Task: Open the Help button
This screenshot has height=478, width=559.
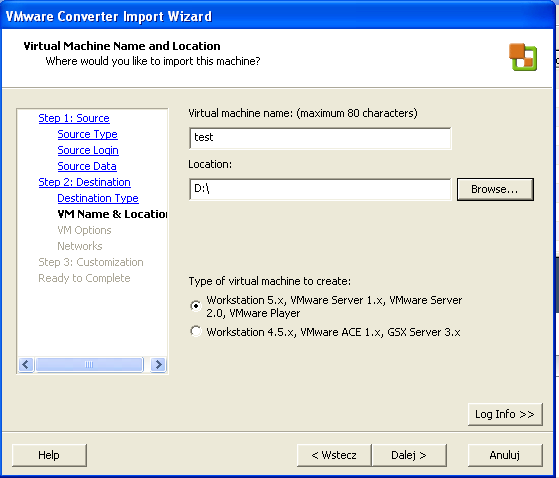Action: (x=49, y=455)
